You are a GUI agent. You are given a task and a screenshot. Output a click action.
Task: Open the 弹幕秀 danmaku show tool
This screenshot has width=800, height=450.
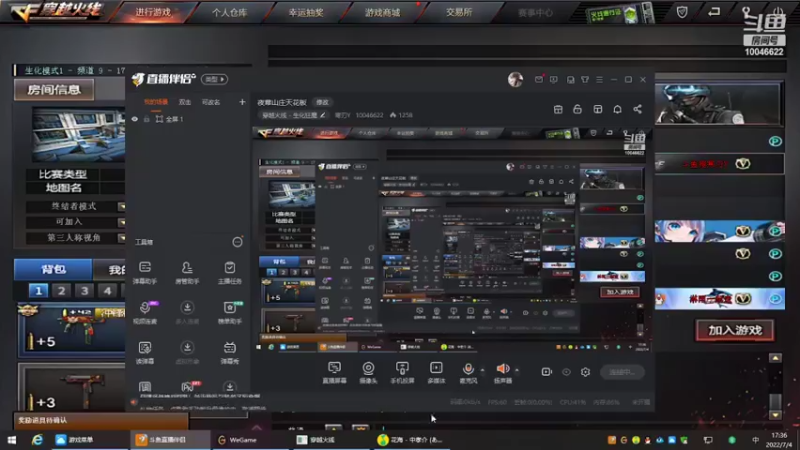click(x=230, y=352)
